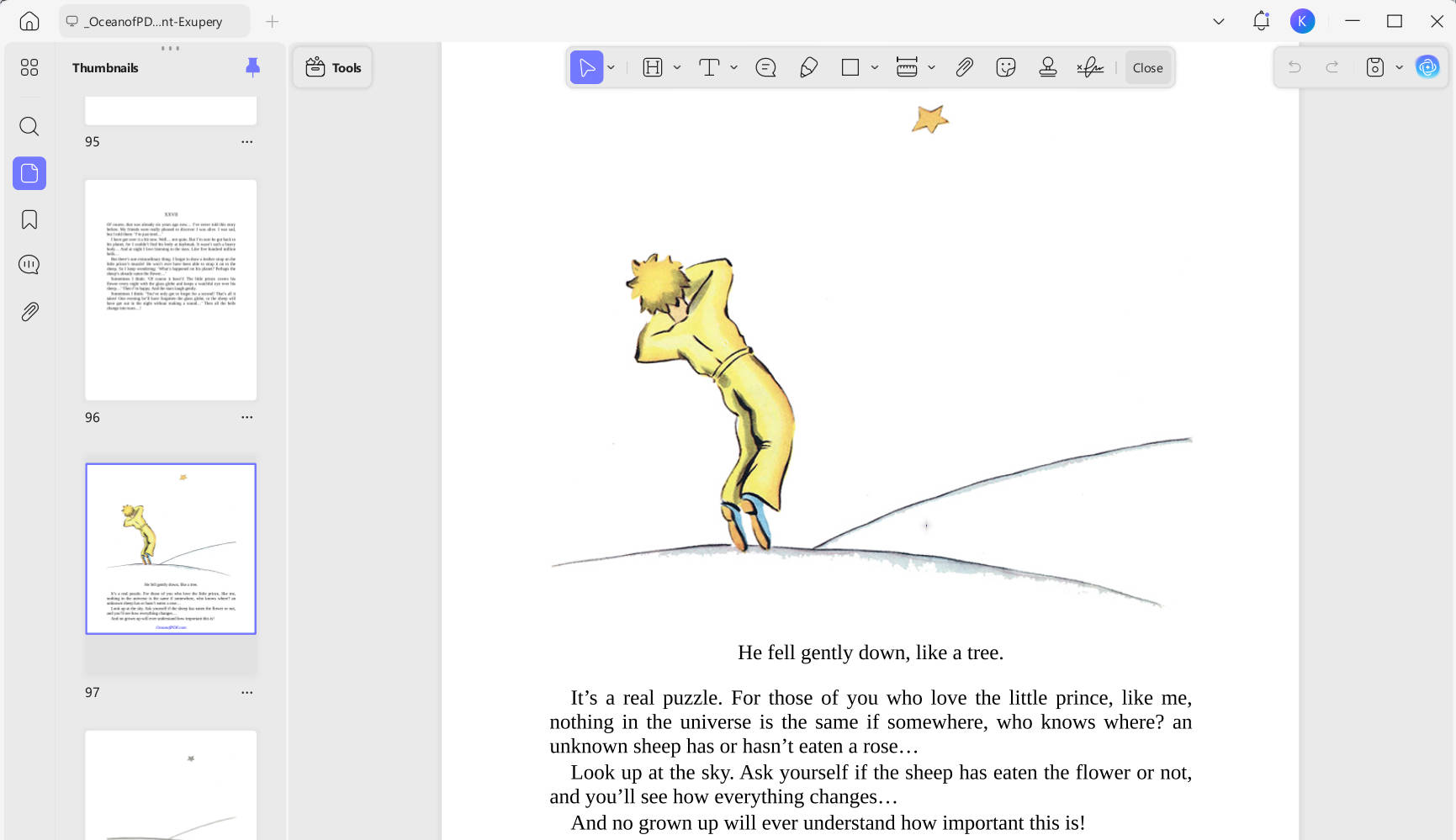Open the search panel in sidebar
Image resolution: width=1456 pixels, height=840 pixels.
coord(29,126)
